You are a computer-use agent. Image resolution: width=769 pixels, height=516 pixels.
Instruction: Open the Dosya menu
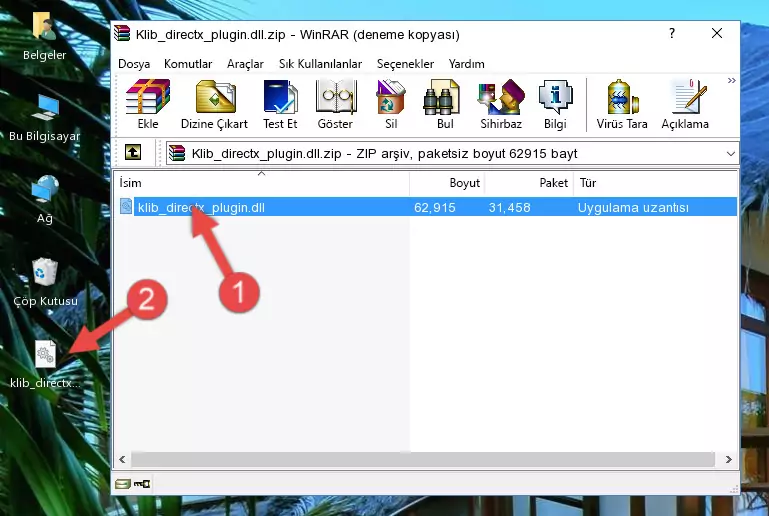click(x=134, y=64)
